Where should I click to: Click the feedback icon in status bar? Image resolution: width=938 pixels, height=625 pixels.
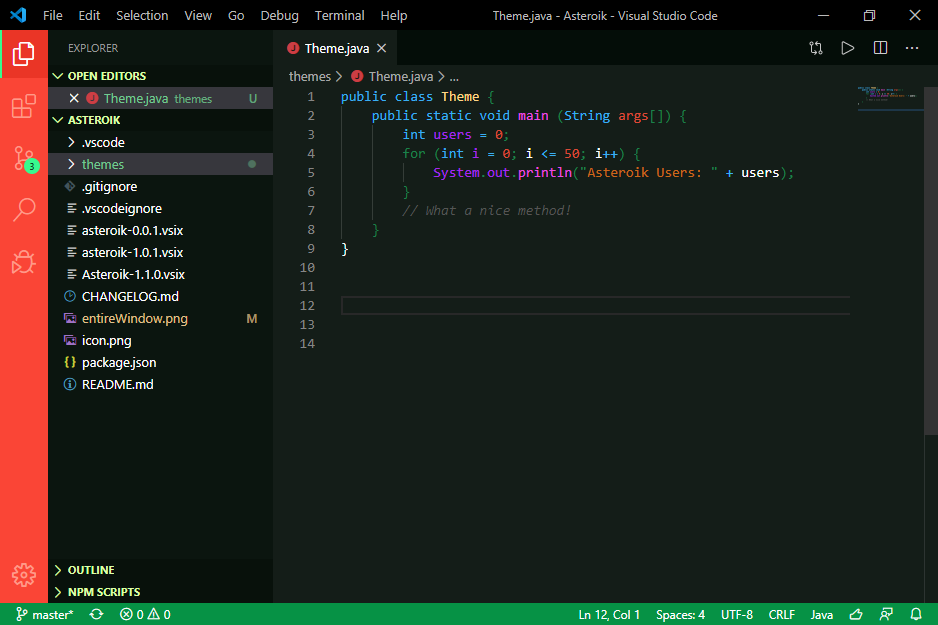tap(886, 614)
